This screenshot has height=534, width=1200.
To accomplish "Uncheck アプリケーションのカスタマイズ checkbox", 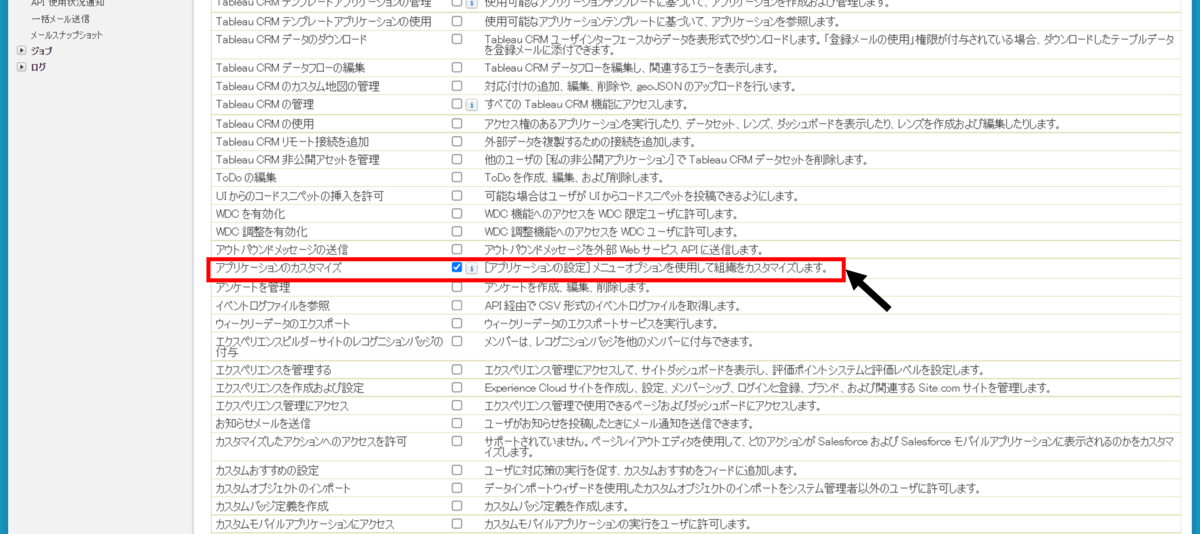I will (x=457, y=268).
